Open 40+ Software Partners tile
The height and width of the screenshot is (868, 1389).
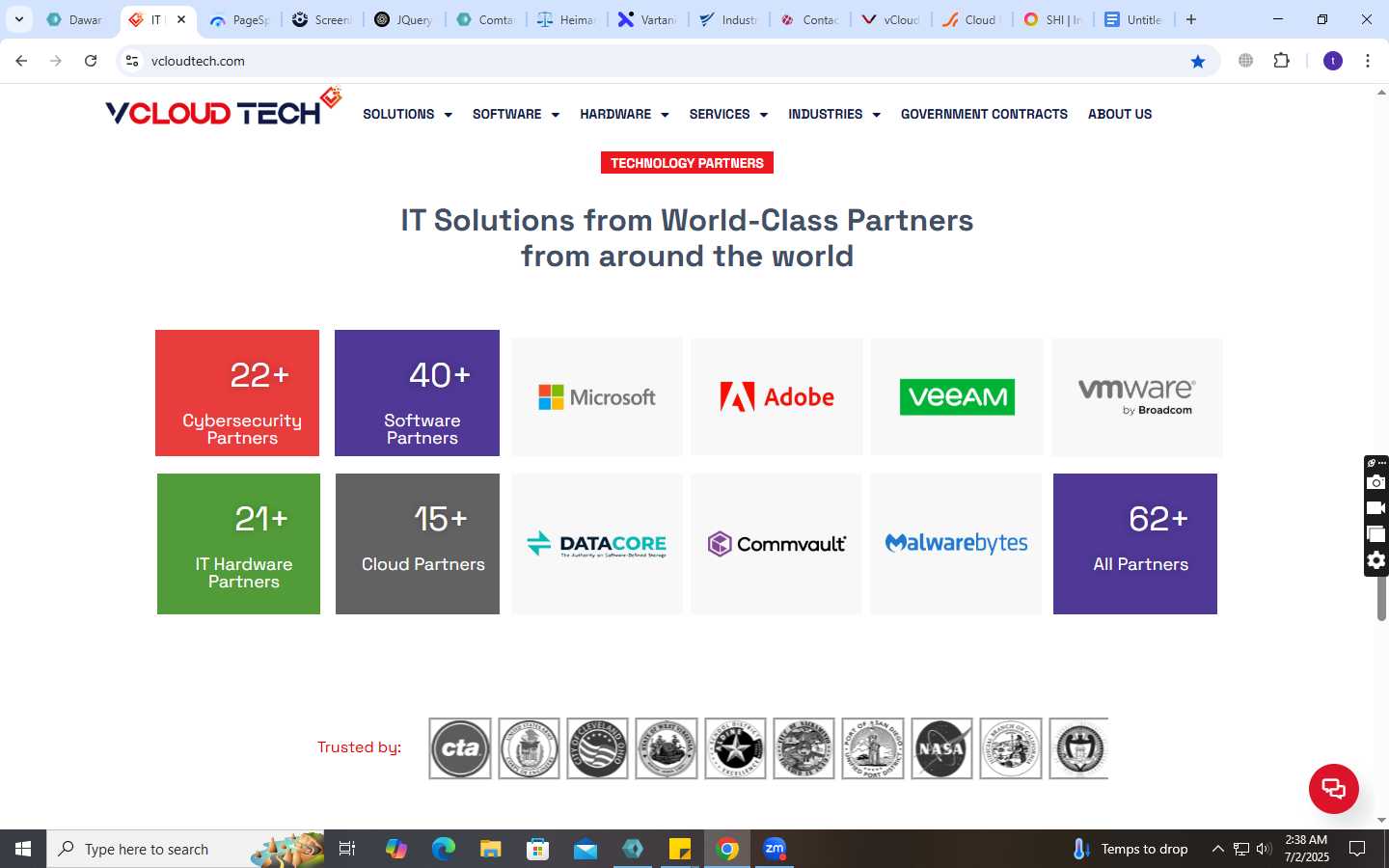[x=417, y=393]
